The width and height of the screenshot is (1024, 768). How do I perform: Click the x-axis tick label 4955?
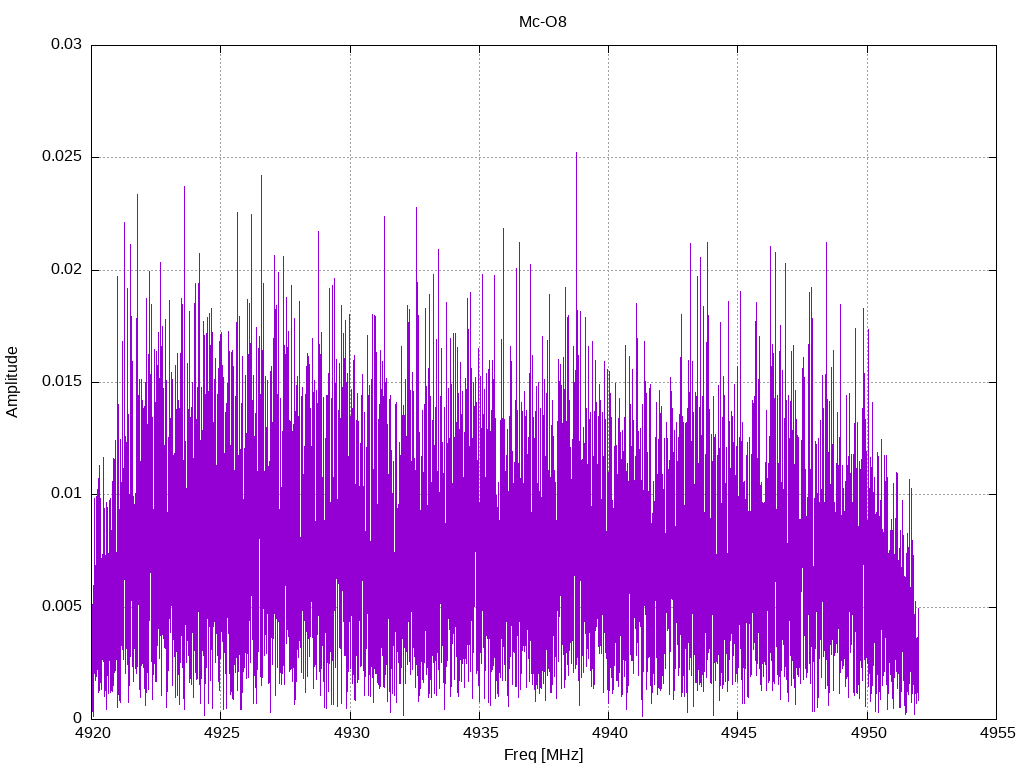point(997,733)
